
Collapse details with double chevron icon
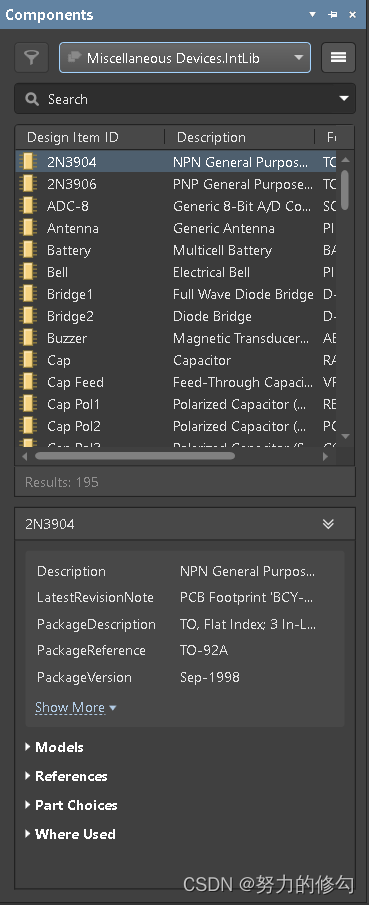coord(328,524)
